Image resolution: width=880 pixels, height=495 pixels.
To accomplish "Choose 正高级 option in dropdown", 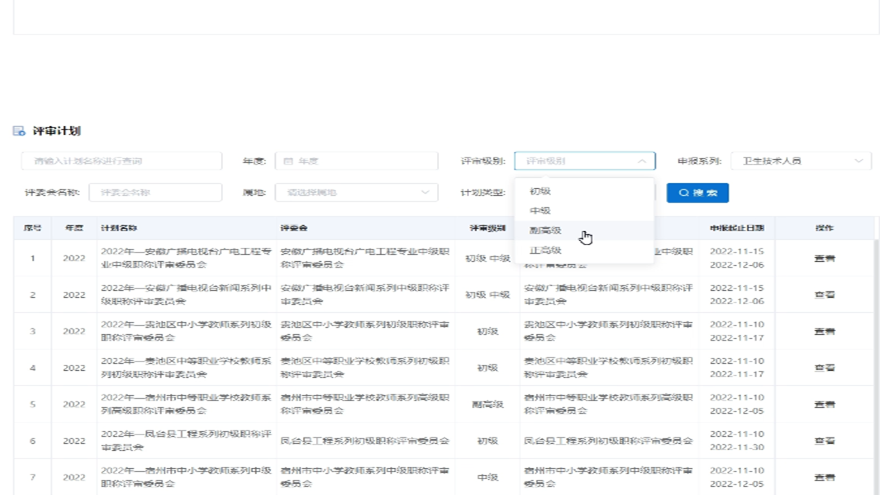I will pos(545,250).
